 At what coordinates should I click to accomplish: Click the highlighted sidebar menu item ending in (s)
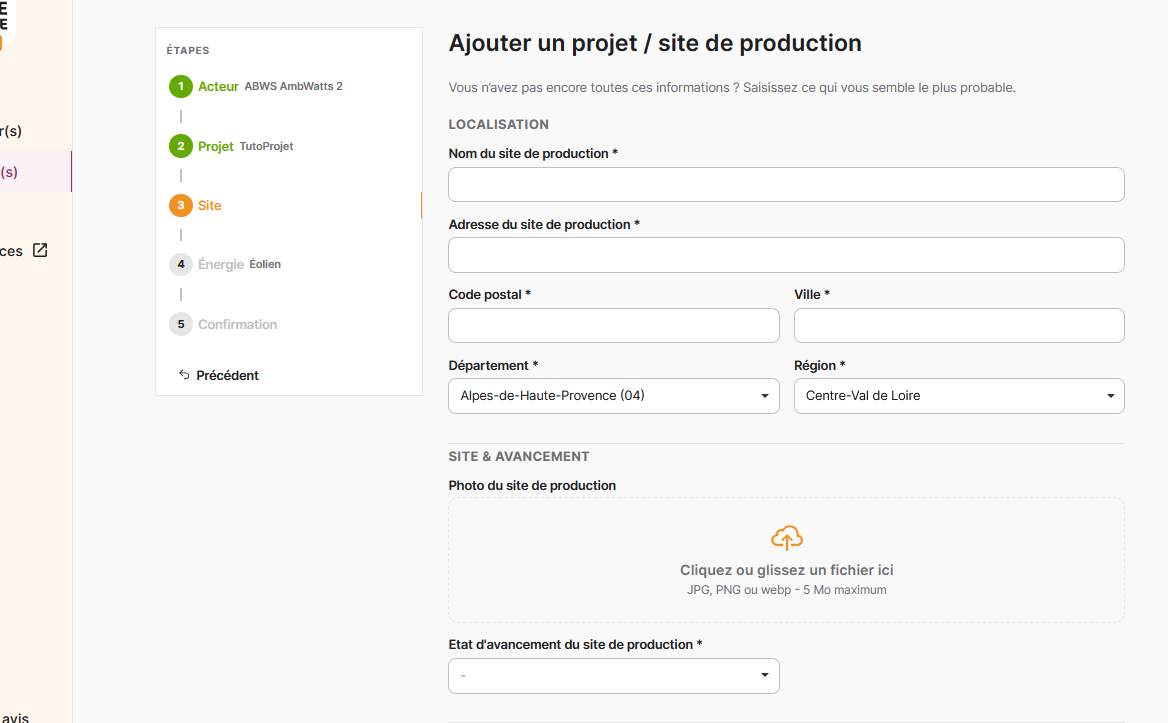click(36, 172)
